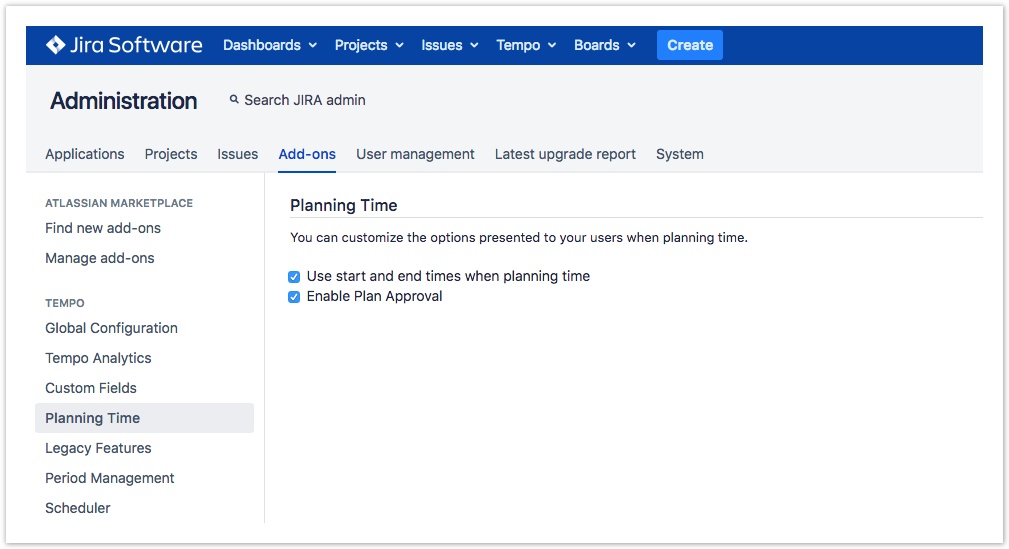Image resolution: width=1009 pixels, height=549 pixels.
Task: Open the Scheduler sidebar item
Action: pos(78,508)
